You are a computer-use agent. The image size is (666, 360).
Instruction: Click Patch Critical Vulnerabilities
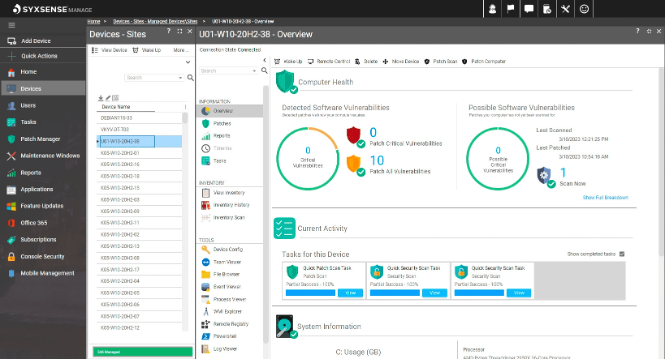pyautogui.click(x=406, y=143)
